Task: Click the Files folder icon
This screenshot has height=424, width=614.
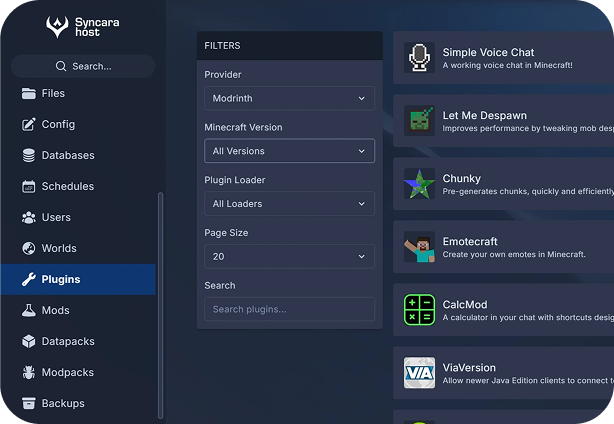Action: (29, 94)
